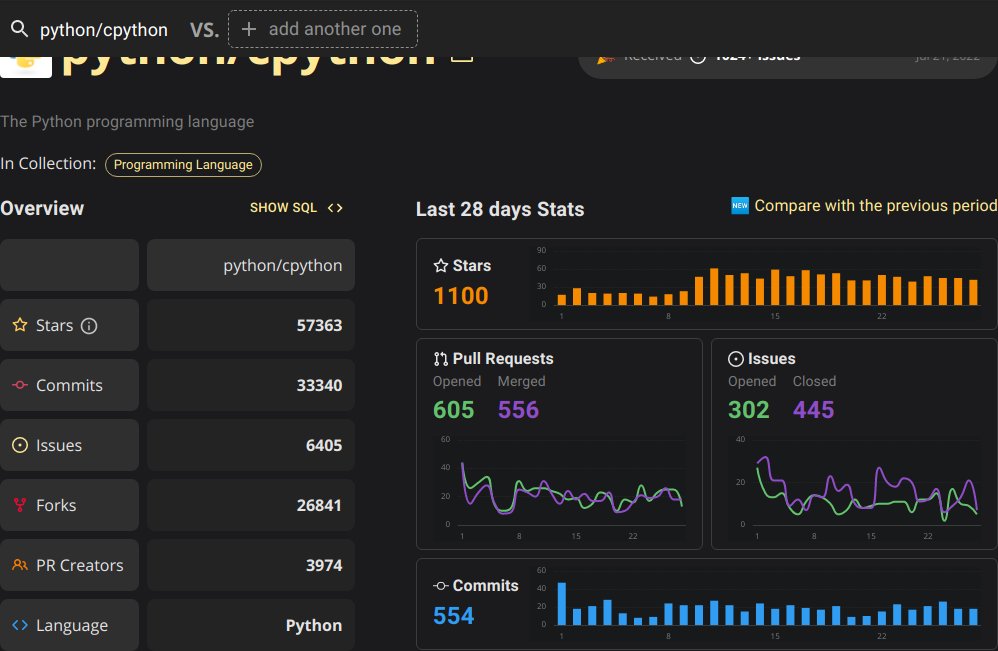Click the Forks icon in Overview table
The height and width of the screenshot is (651, 998).
(20, 505)
